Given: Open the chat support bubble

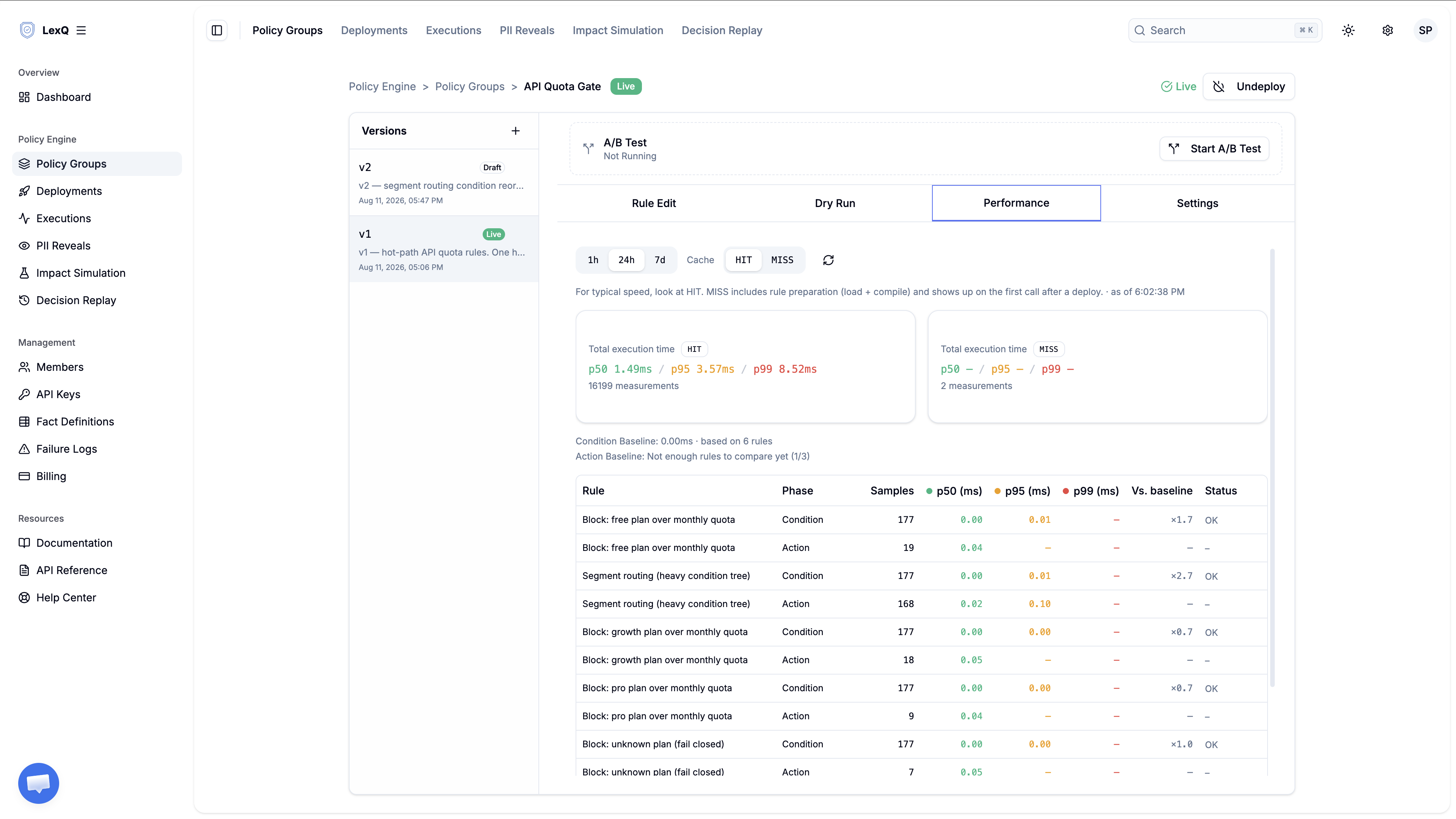Looking at the screenshot, I should (x=38, y=783).
